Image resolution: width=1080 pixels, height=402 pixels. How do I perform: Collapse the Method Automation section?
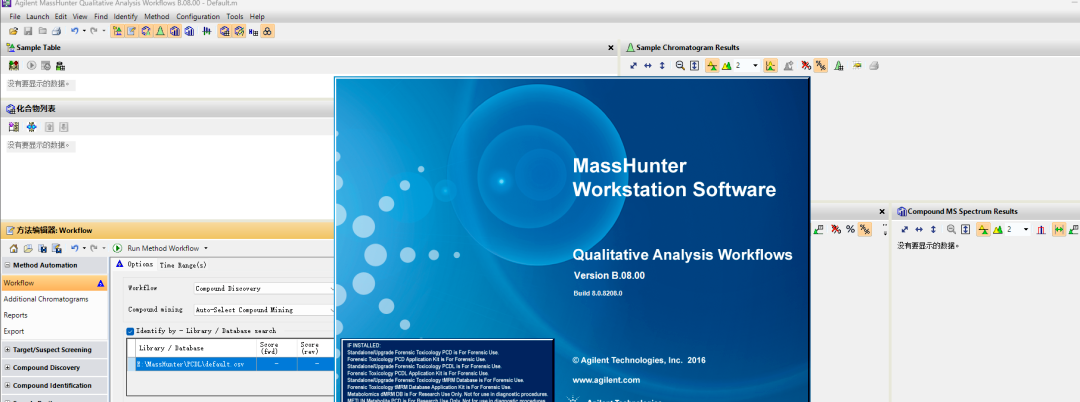pos(7,265)
